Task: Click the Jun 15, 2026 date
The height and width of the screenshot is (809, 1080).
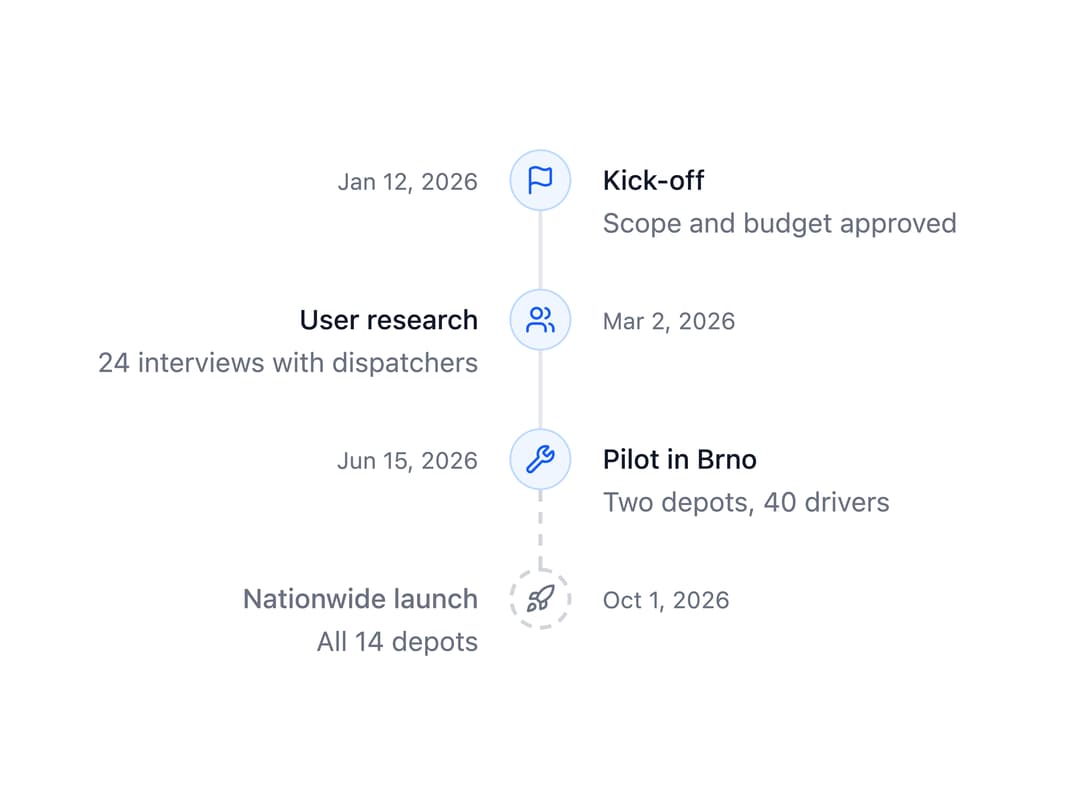Action: pyautogui.click(x=408, y=461)
